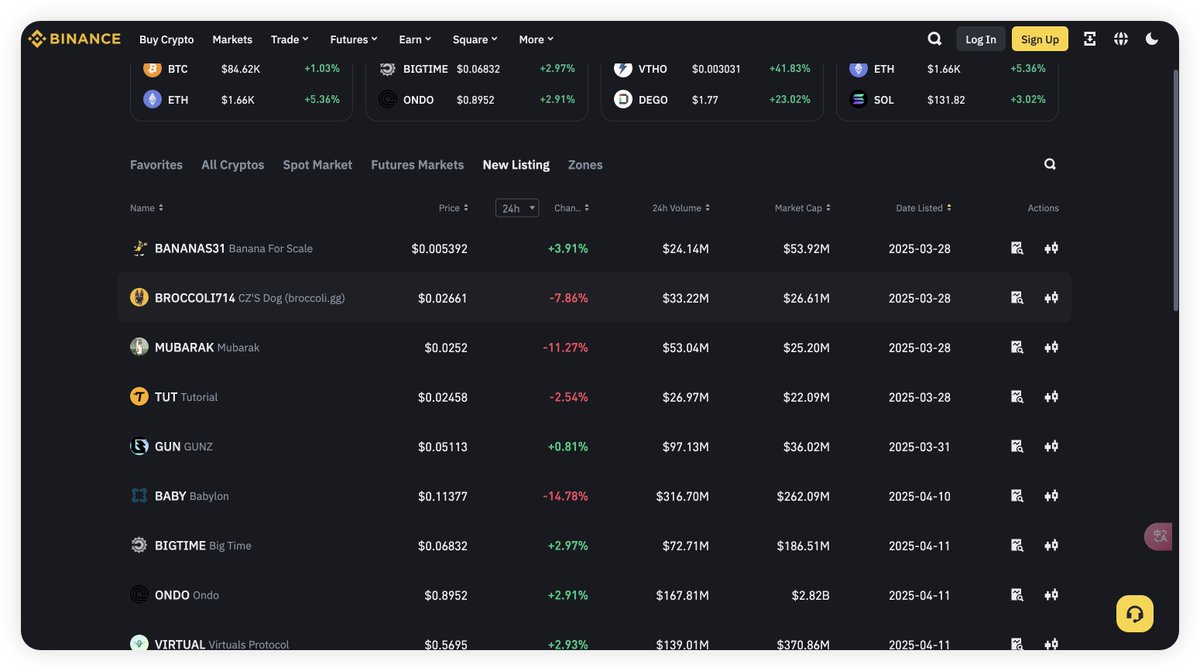The height and width of the screenshot is (671, 1200).
Task: Click the BROCCOLI714 coin logo
Action: click(139, 297)
